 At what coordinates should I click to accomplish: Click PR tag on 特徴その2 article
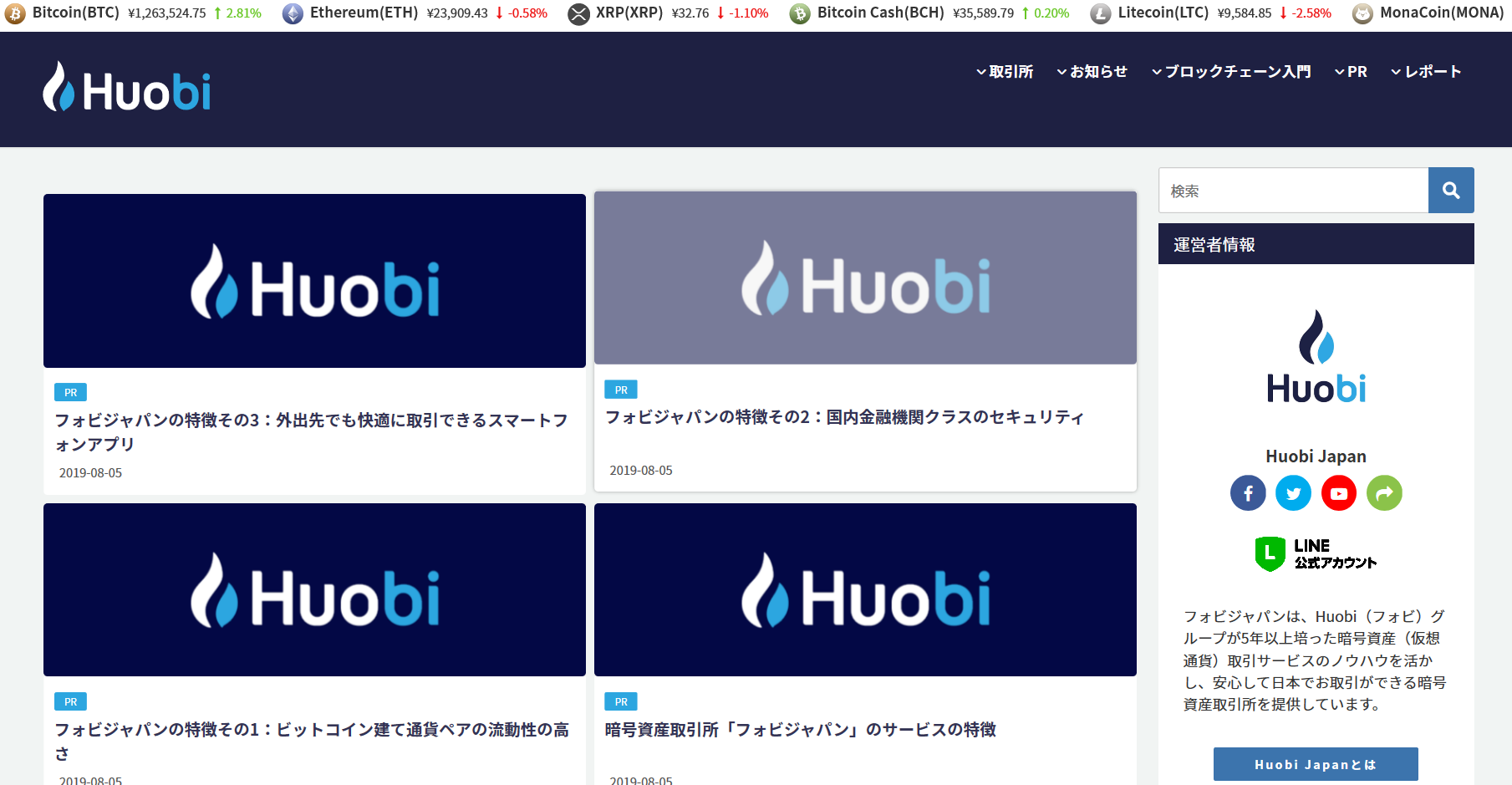pos(621,390)
